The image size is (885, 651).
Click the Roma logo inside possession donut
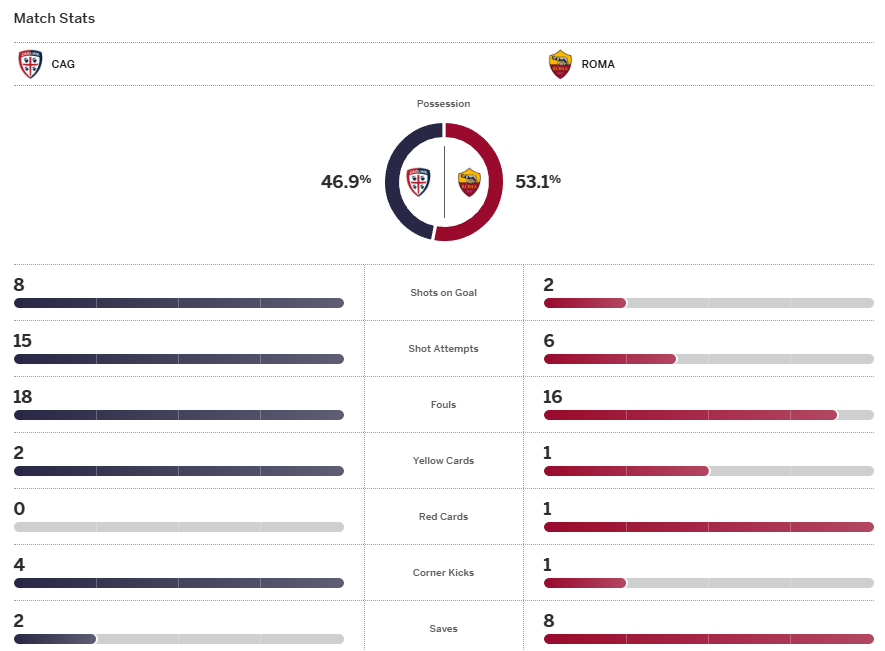pos(469,182)
